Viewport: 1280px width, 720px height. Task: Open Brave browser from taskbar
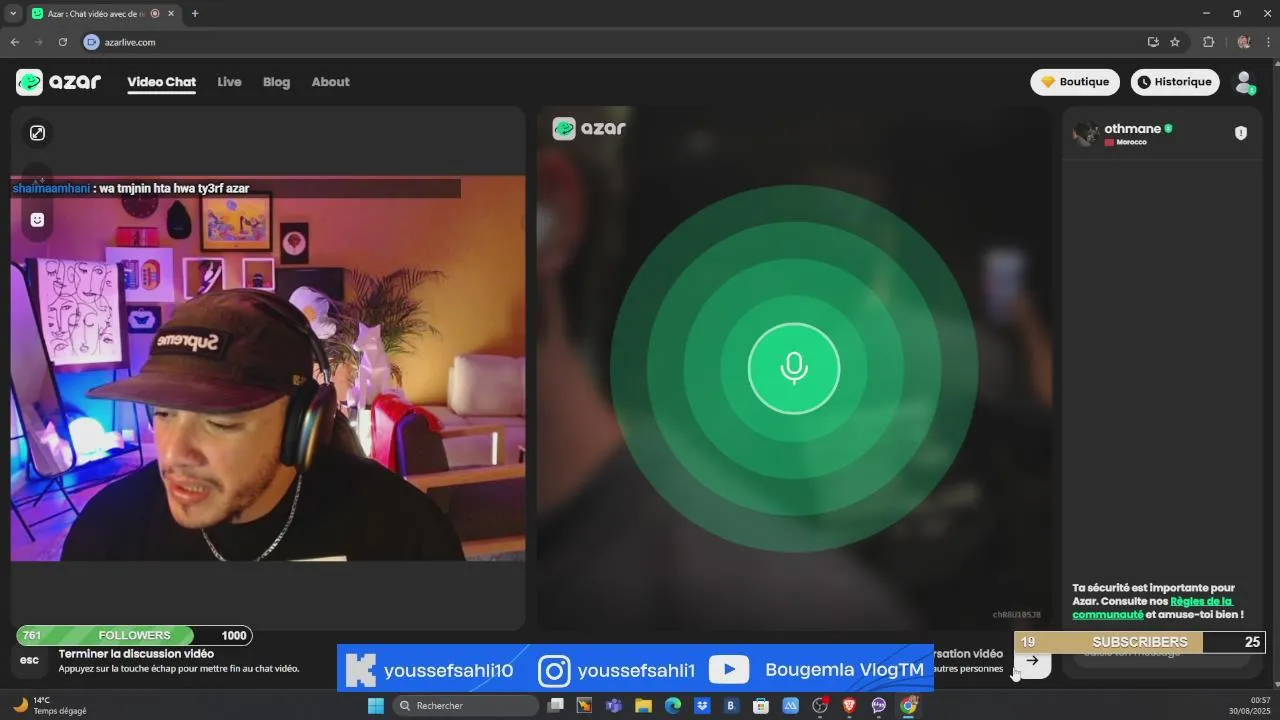point(849,706)
